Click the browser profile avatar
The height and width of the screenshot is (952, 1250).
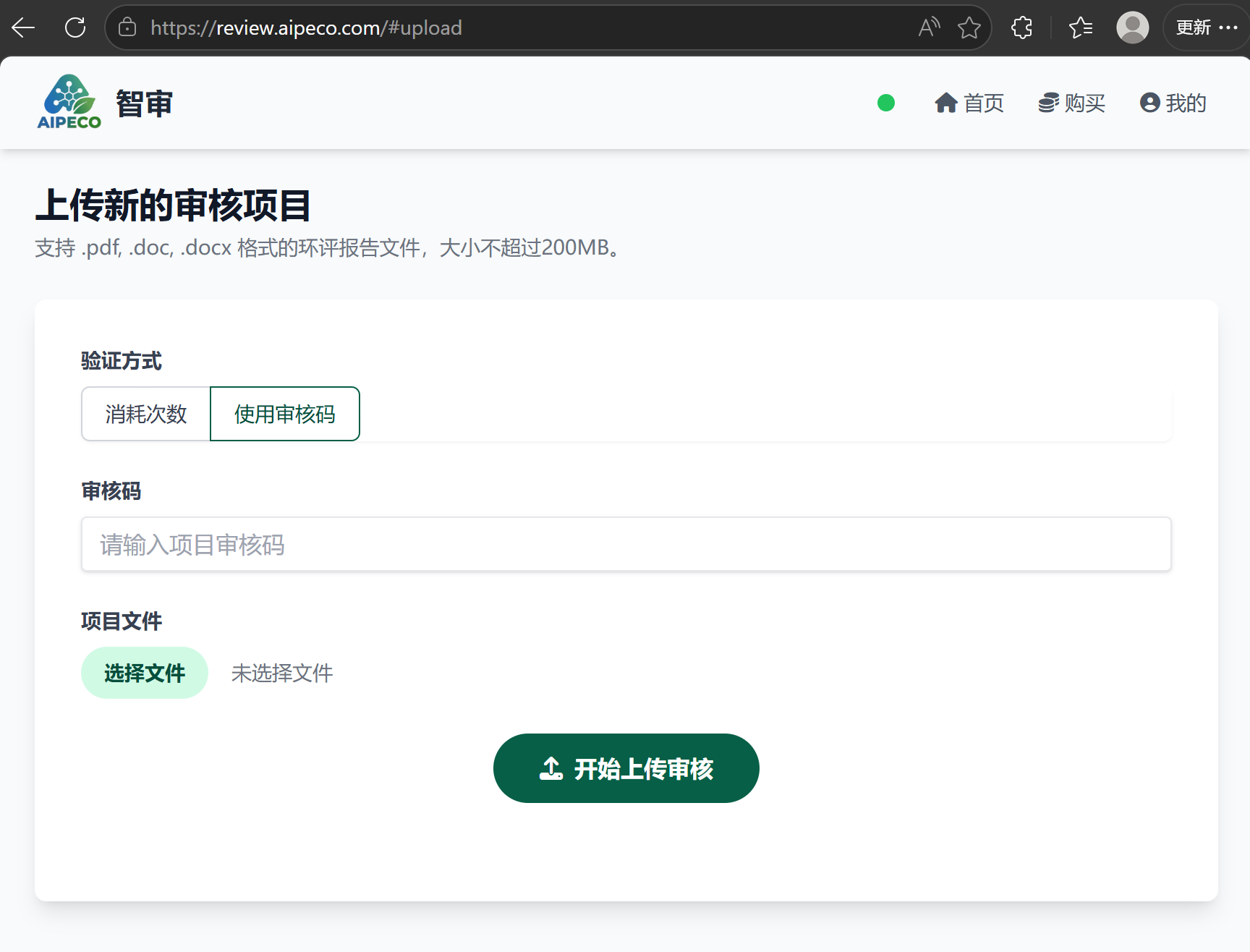pos(1132,27)
